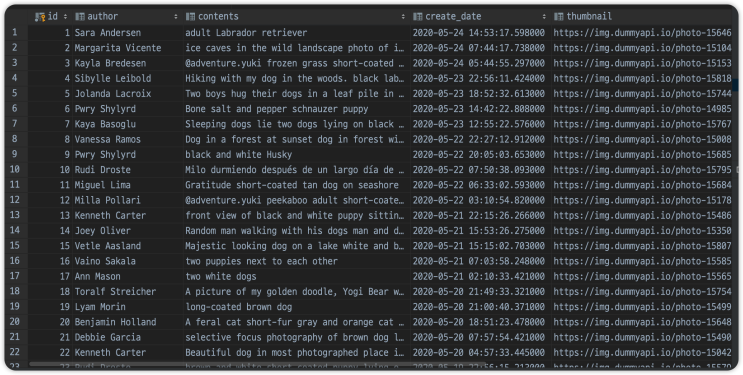Select the id column header label
Viewport: 743px width, 375px height.
coord(53,17)
